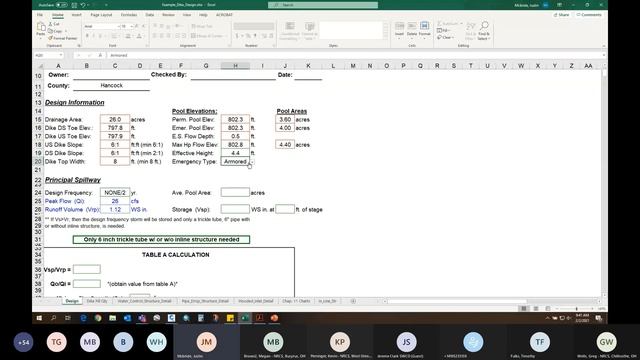Open Water_Control_Structure_Detail sheet tab

coord(144,301)
